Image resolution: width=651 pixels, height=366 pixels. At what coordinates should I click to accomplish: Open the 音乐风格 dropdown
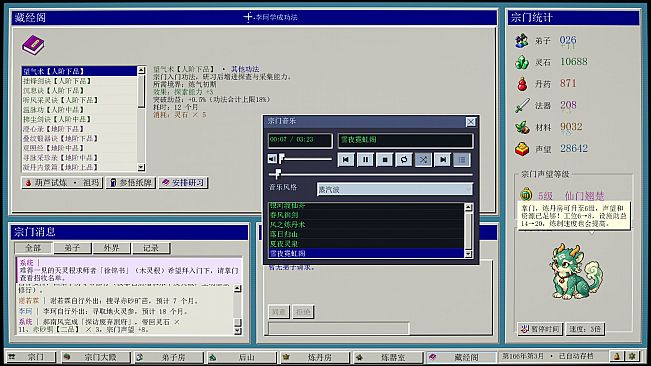pos(394,190)
